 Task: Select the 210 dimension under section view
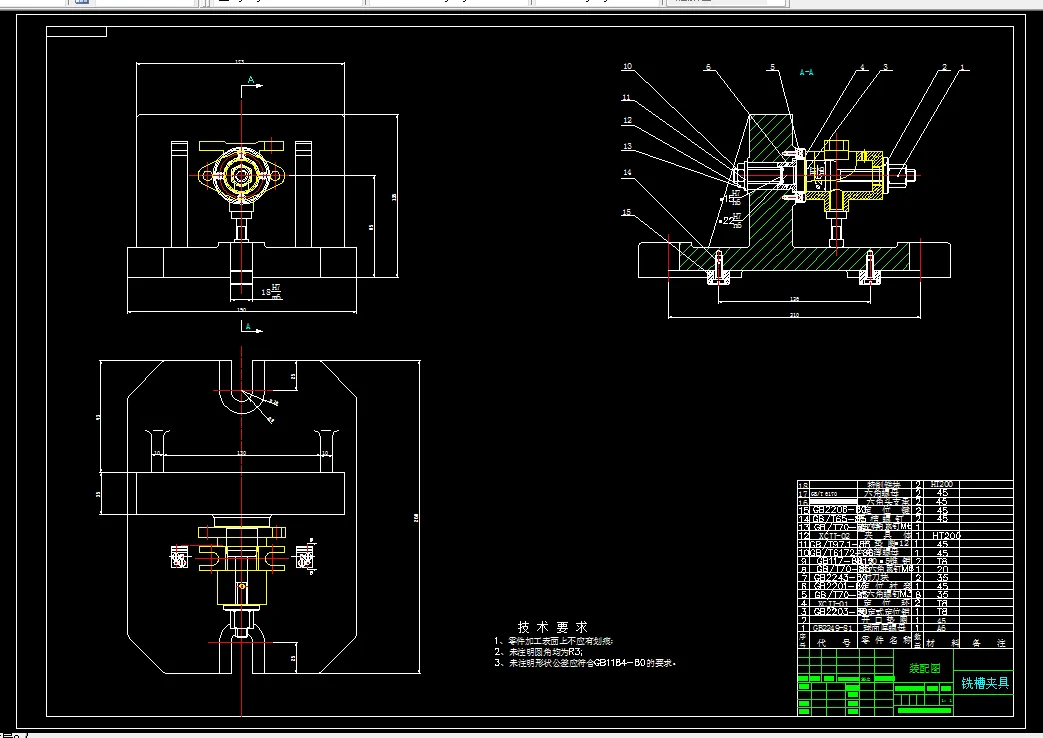(794, 315)
